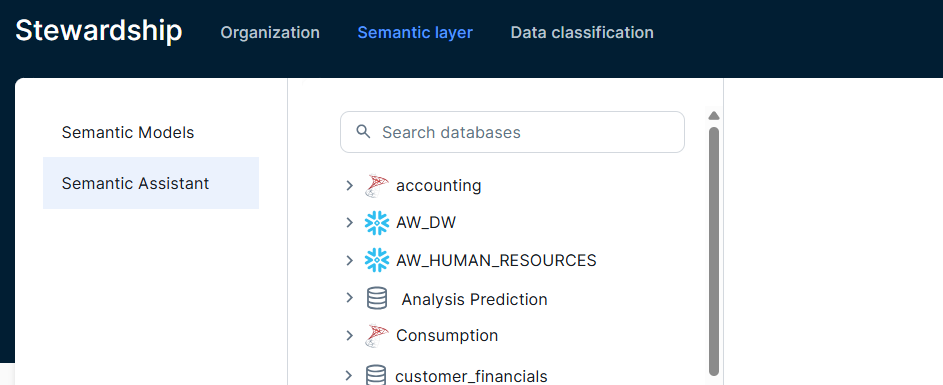Expand the Consumption database node
The width and height of the screenshot is (943, 385).
point(349,336)
